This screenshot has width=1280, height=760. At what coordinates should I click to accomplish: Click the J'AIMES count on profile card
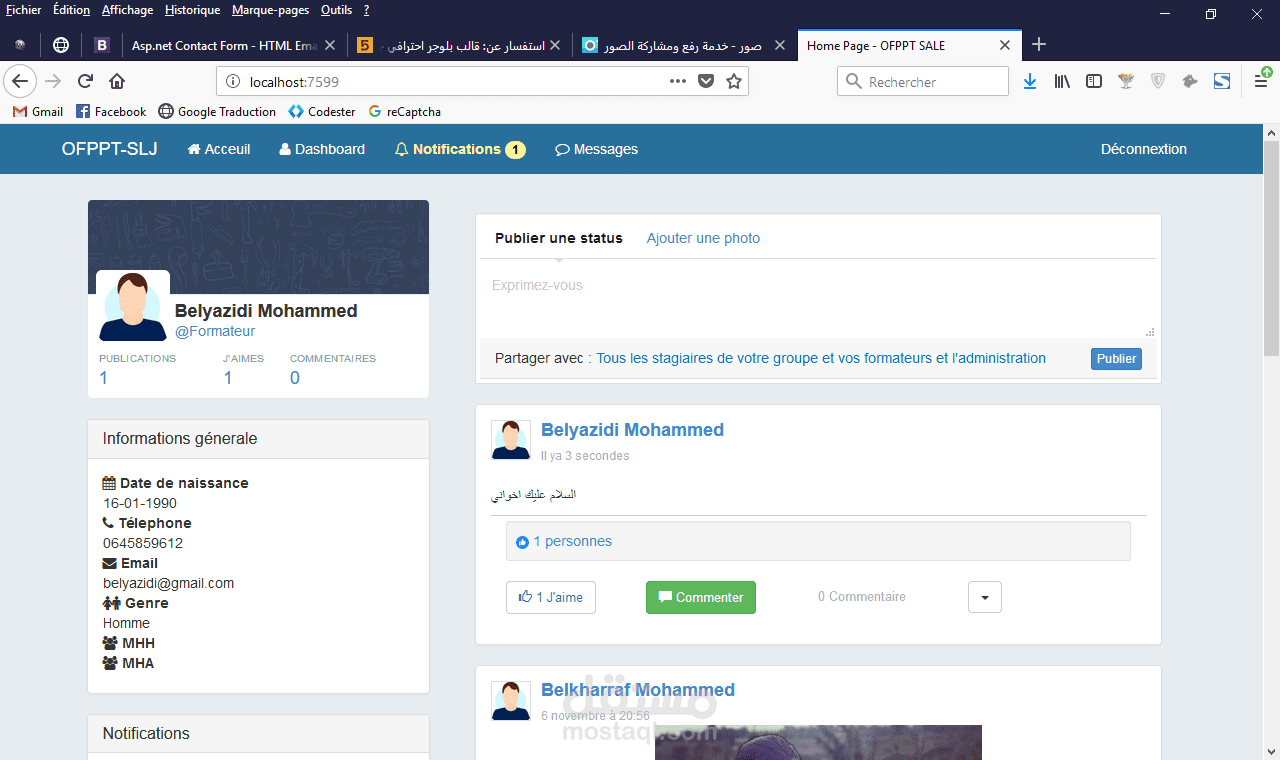coord(228,378)
